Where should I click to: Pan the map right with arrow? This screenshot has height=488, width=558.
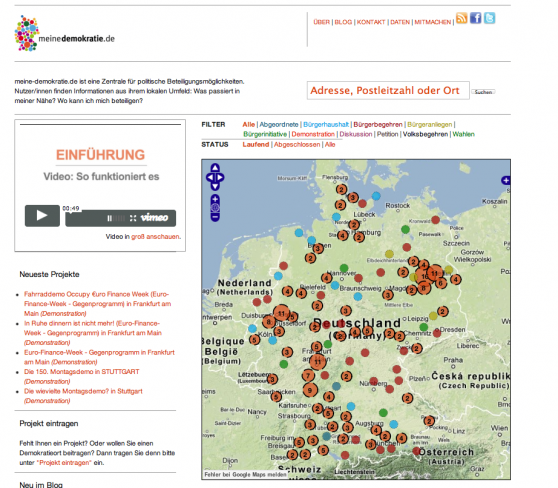(220, 177)
